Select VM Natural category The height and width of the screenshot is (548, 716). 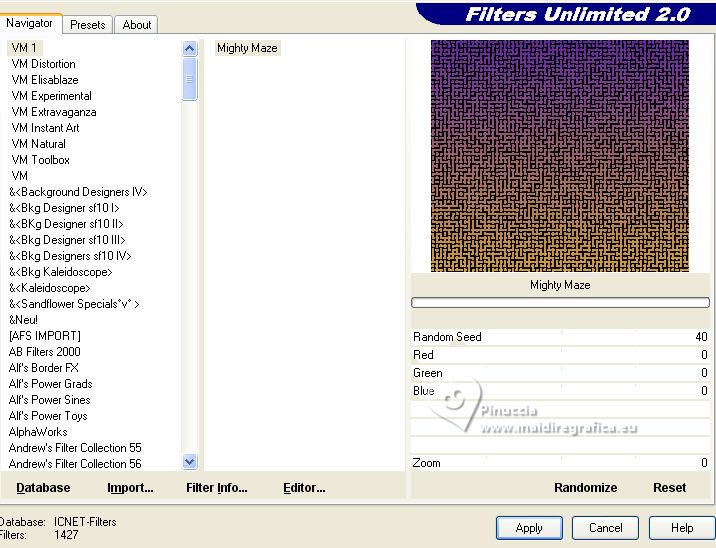pyautogui.click(x=38, y=144)
